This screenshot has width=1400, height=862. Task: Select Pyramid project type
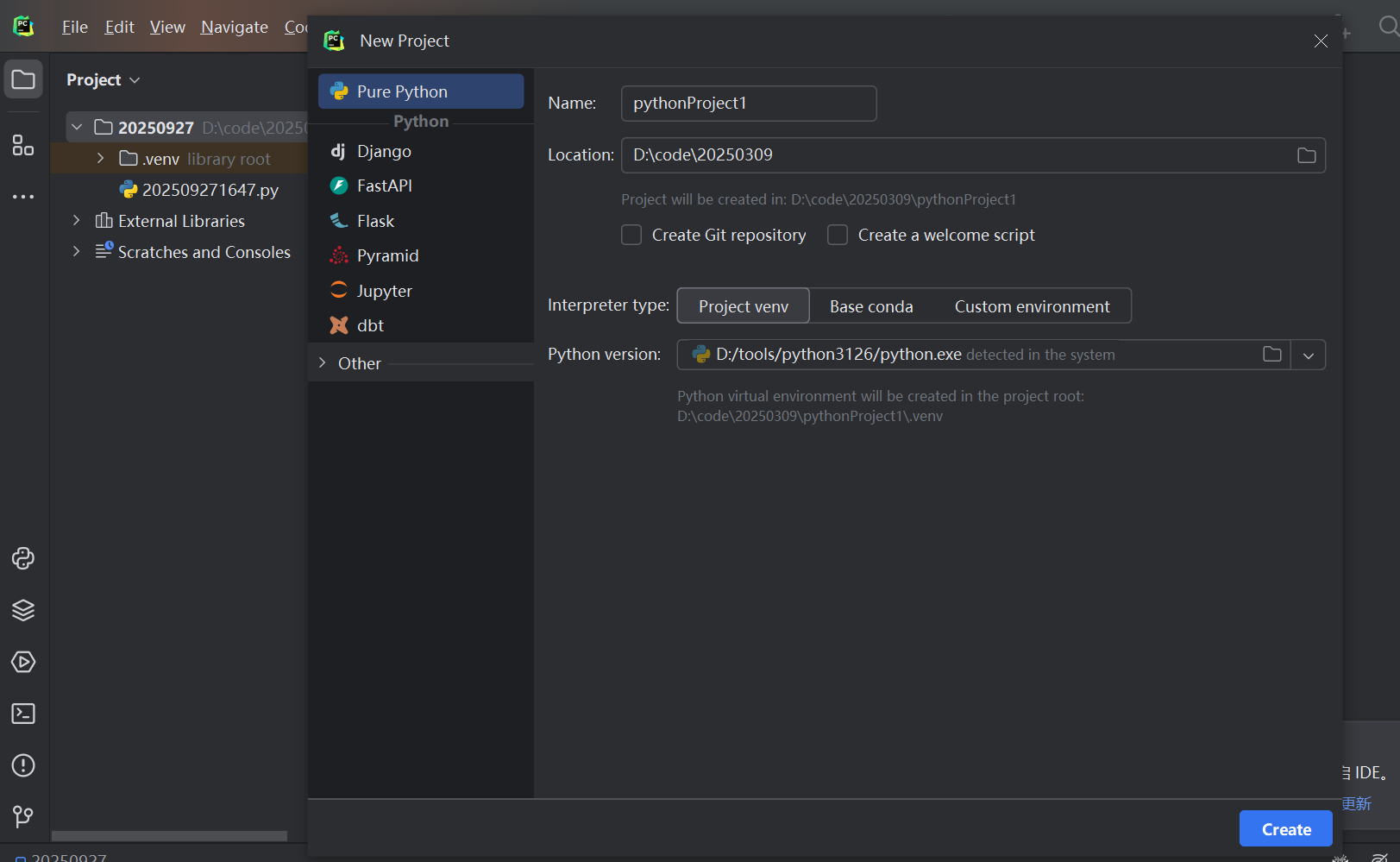click(x=421, y=255)
